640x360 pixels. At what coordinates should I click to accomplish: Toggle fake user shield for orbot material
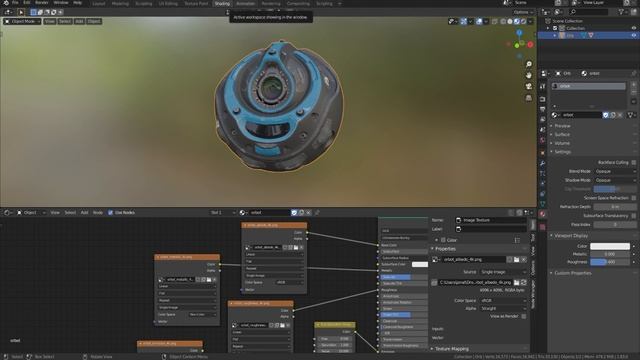click(x=606, y=115)
